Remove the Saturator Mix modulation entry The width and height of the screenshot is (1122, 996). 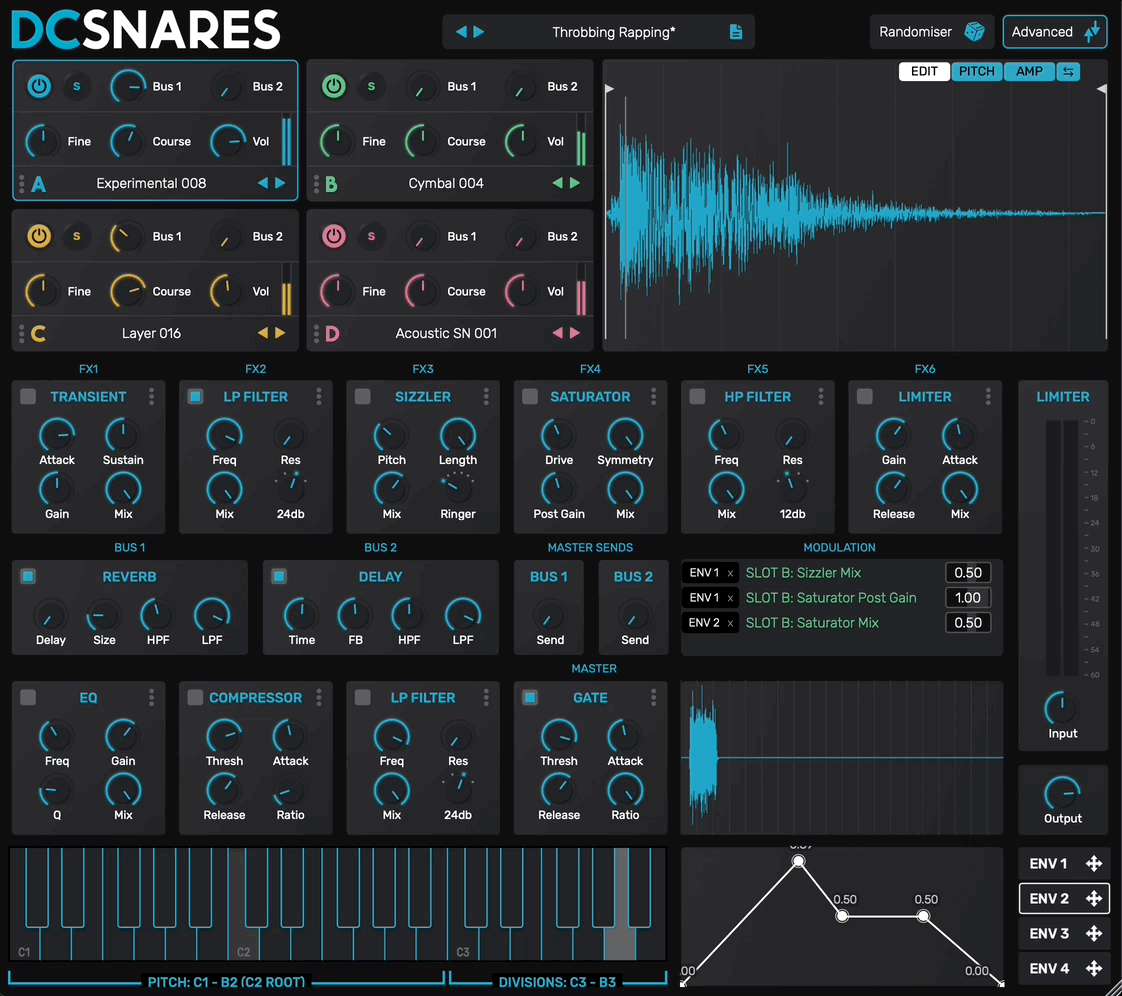pyautogui.click(x=730, y=623)
